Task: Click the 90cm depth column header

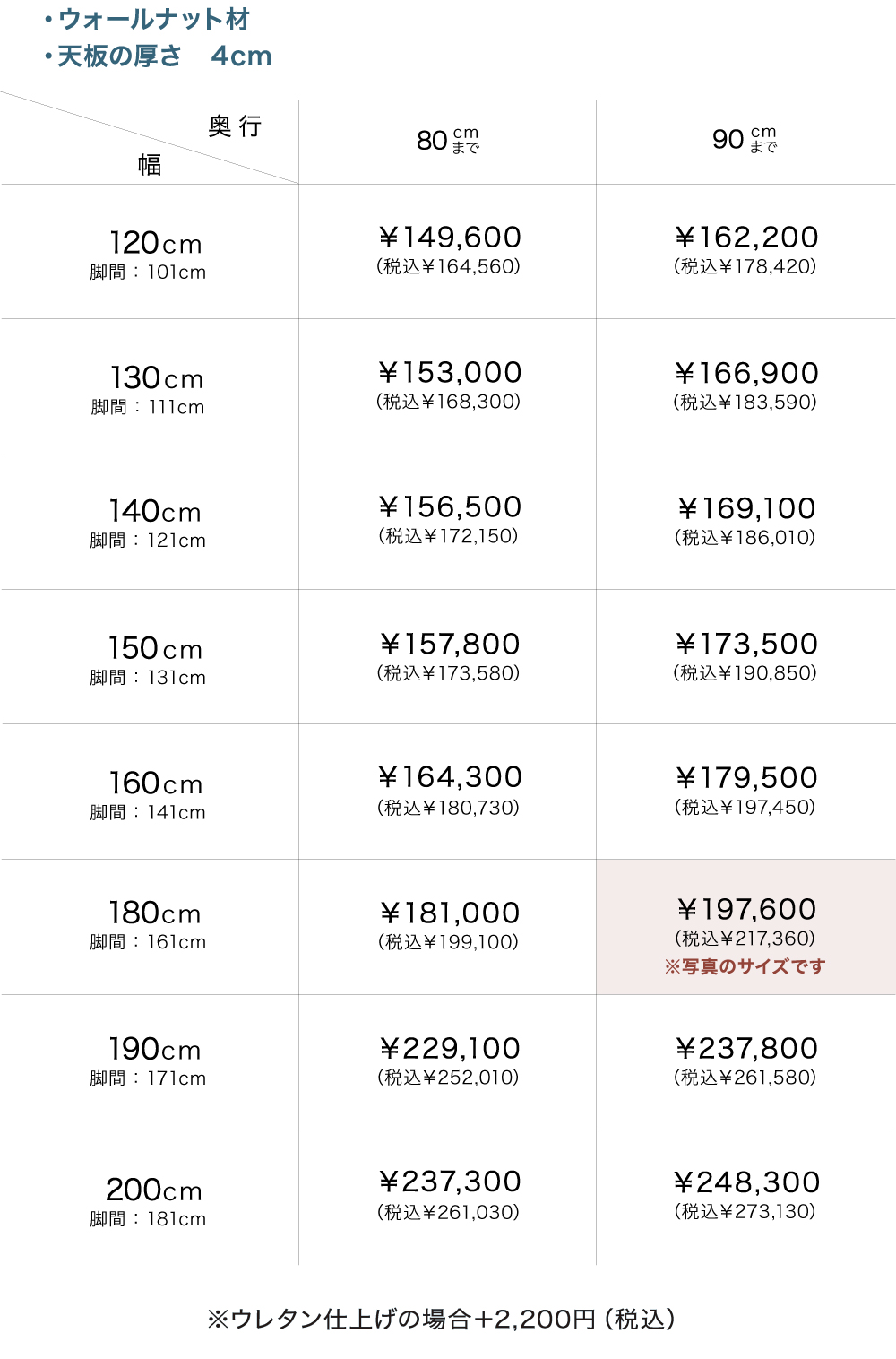Action: [745, 139]
